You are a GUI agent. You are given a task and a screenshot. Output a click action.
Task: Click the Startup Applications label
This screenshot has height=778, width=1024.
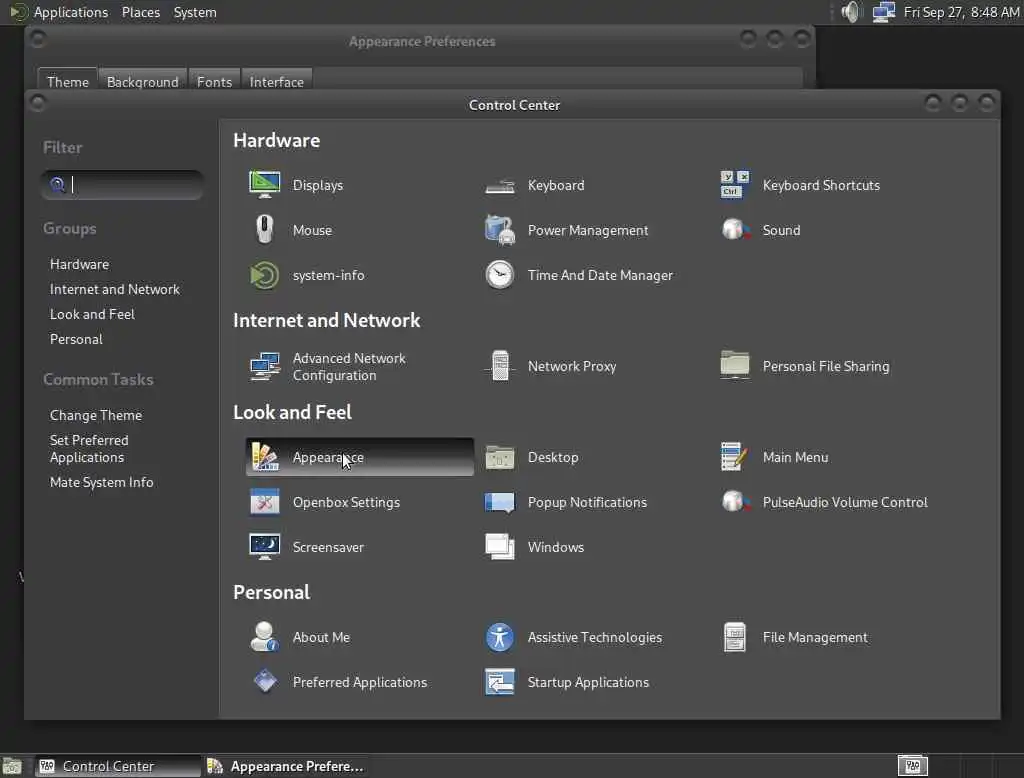coord(588,682)
